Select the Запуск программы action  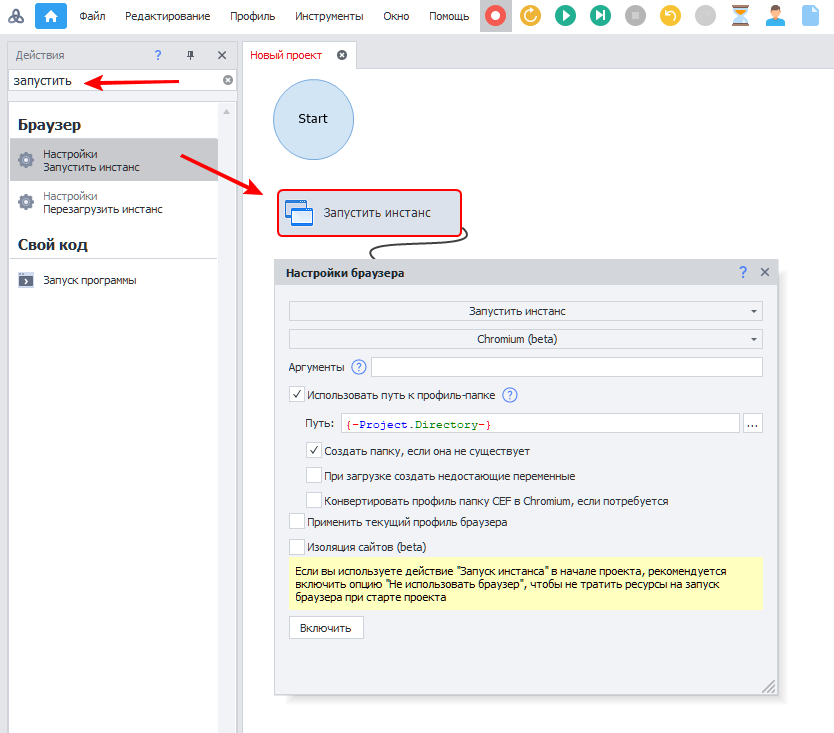click(114, 280)
